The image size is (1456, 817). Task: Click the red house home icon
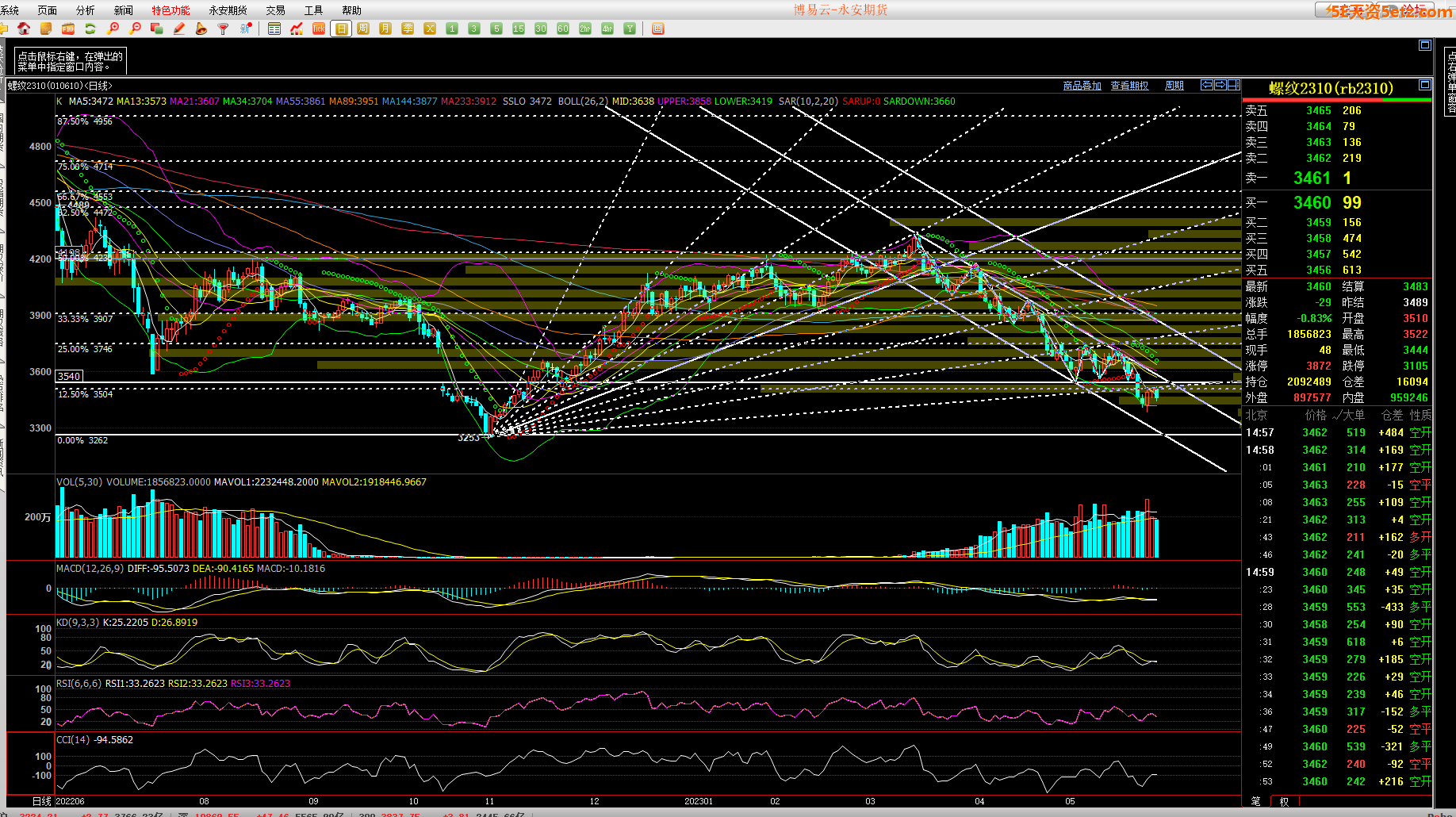[x=24, y=29]
